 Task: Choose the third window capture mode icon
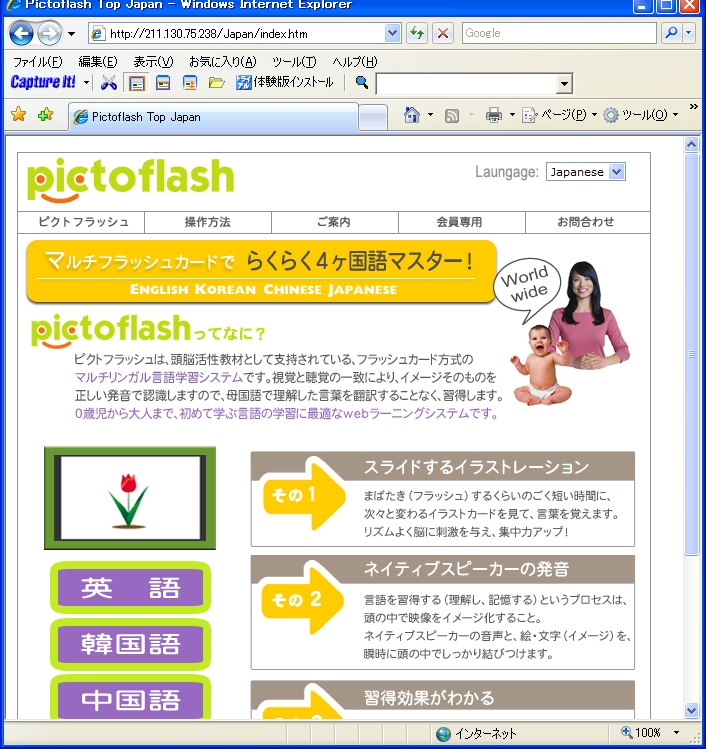(190, 84)
